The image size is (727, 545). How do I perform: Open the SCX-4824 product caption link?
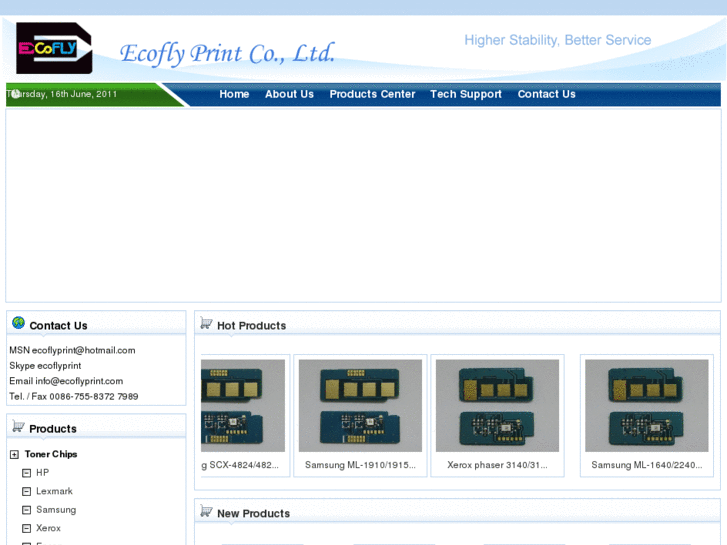pyautogui.click(x=240, y=465)
